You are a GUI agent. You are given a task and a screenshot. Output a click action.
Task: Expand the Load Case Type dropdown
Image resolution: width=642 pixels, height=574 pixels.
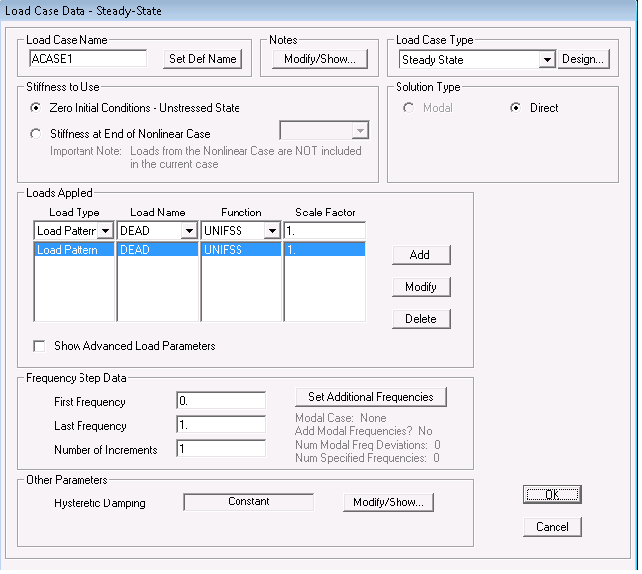(x=546, y=60)
